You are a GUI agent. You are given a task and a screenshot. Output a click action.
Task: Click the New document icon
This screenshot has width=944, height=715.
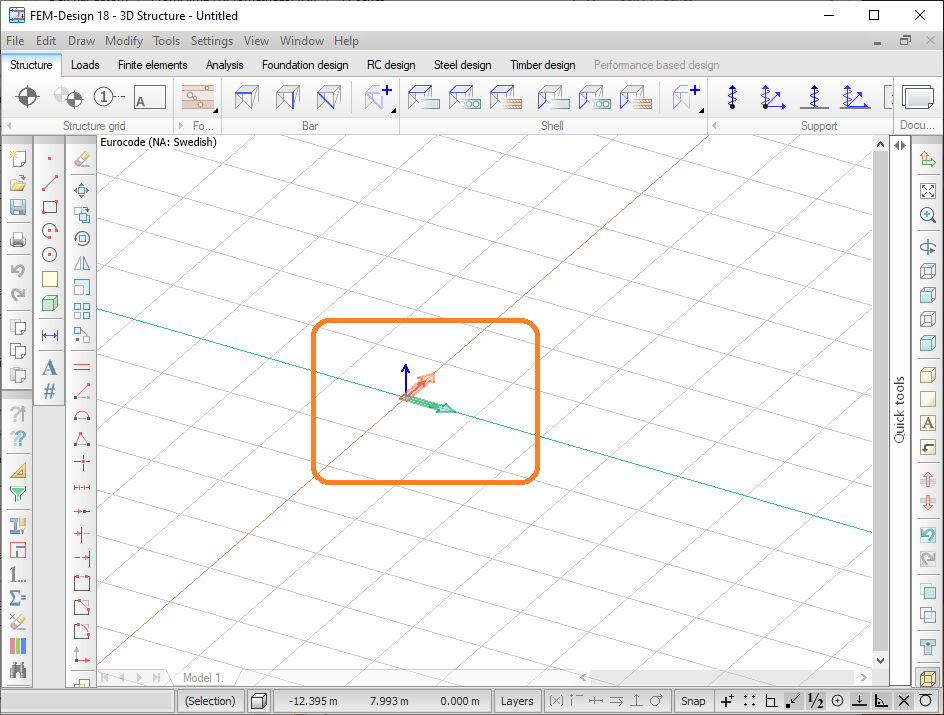click(x=18, y=159)
